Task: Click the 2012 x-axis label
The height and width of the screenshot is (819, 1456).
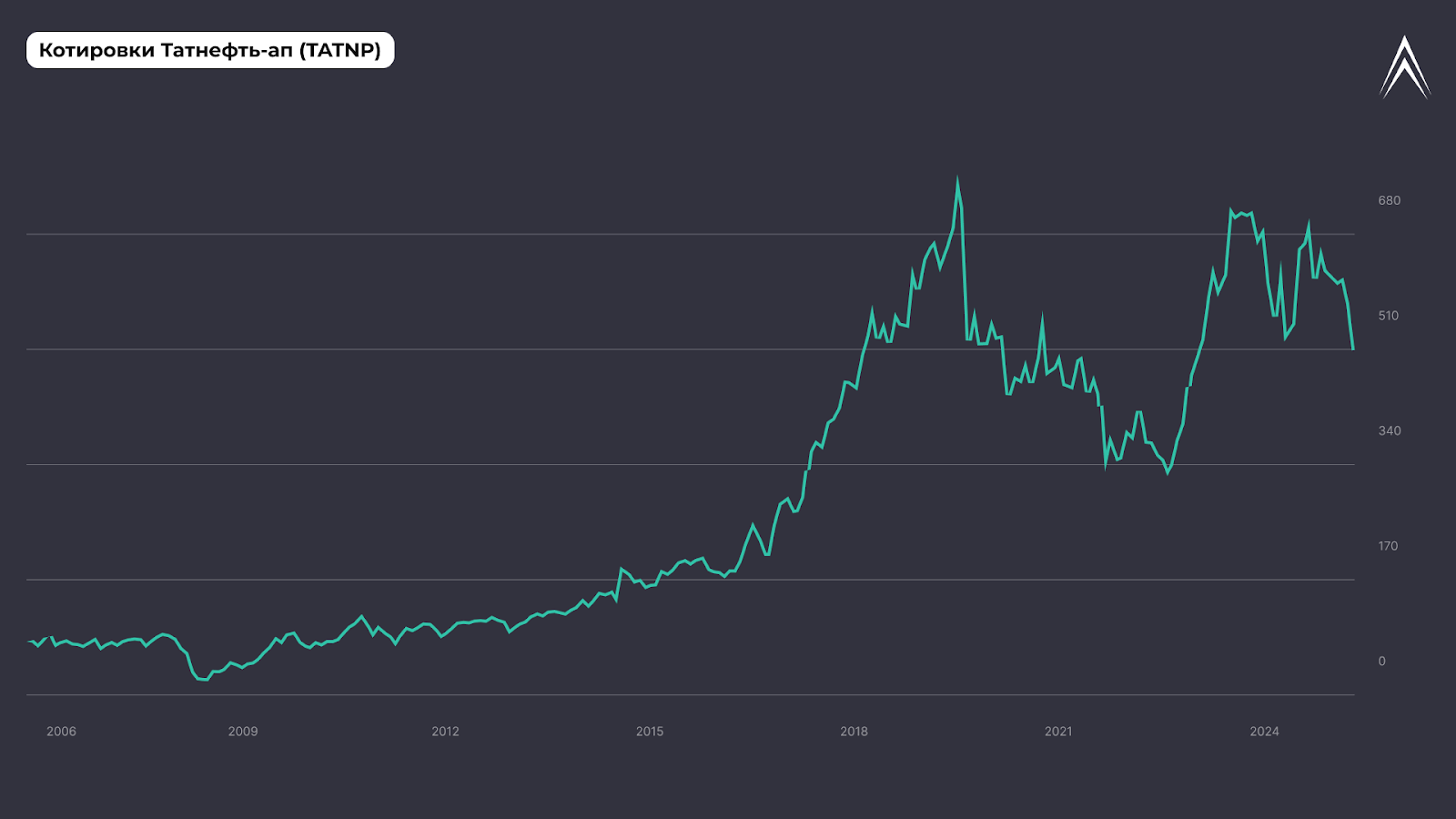Action: point(445,732)
